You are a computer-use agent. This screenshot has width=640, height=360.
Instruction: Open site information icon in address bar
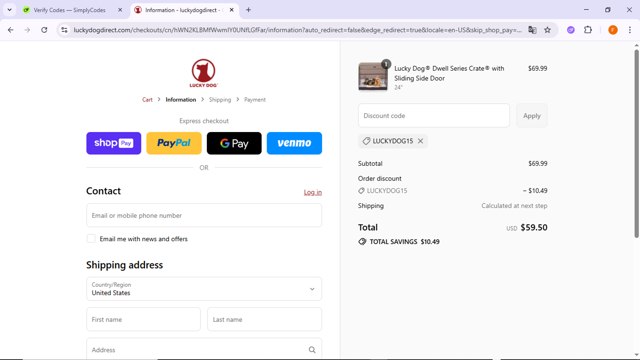coord(64,30)
